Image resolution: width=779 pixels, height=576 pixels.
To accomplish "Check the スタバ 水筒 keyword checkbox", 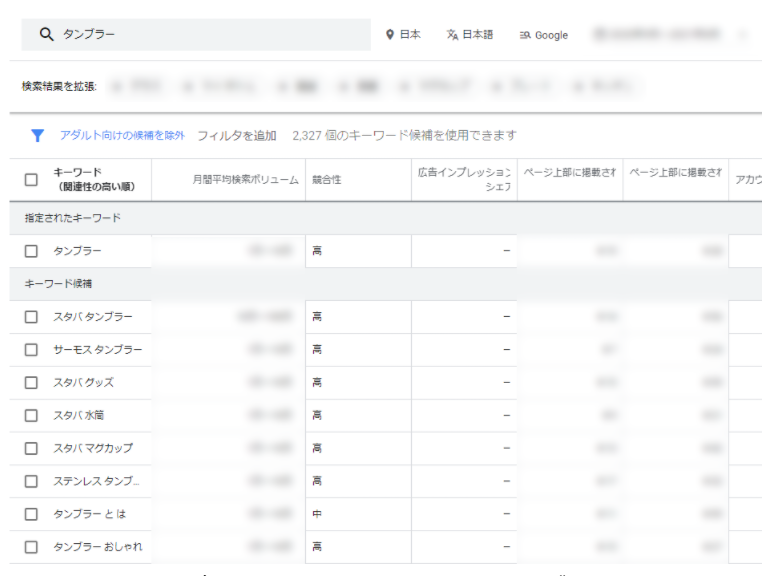I will pos(31,415).
